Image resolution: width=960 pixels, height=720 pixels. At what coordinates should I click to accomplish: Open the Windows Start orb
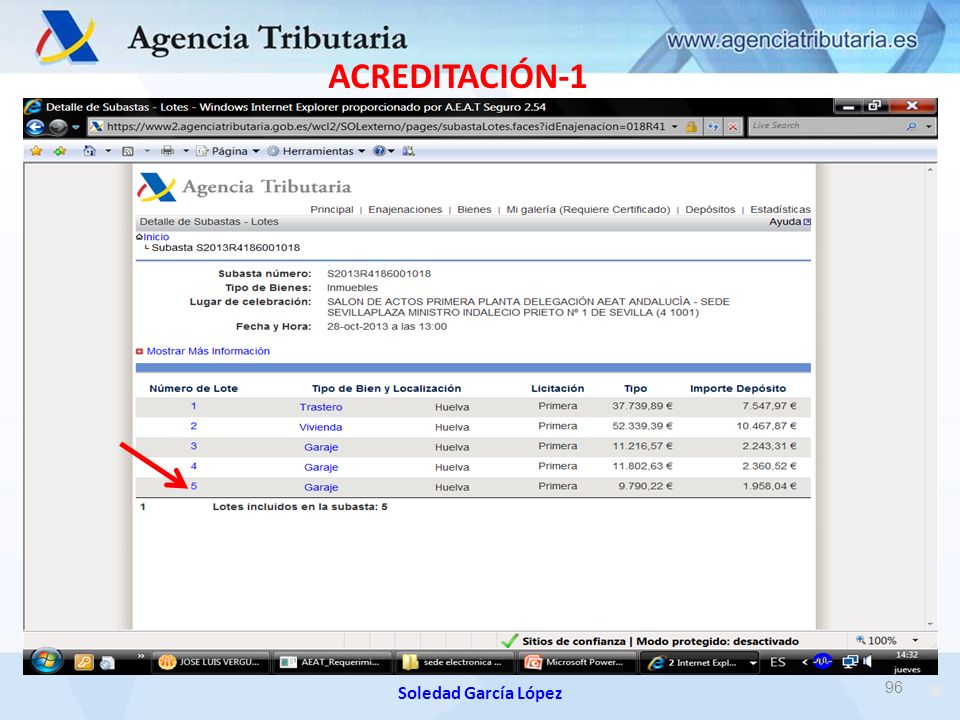click(47, 661)
